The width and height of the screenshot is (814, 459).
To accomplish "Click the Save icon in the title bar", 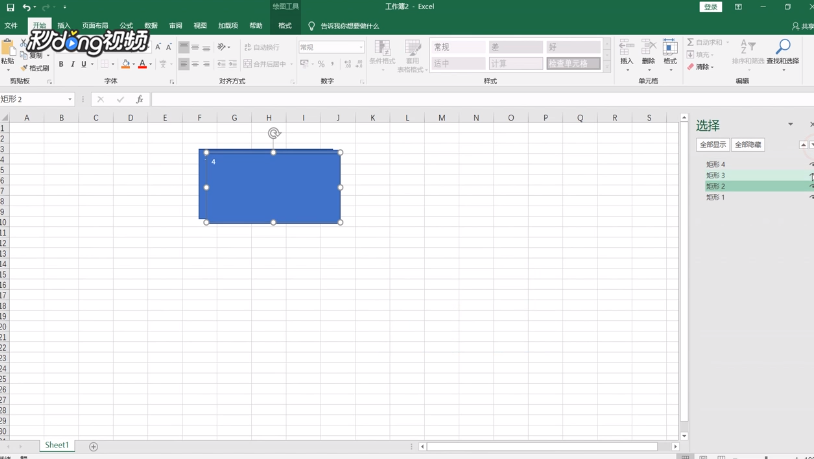I will coord(10,7).
